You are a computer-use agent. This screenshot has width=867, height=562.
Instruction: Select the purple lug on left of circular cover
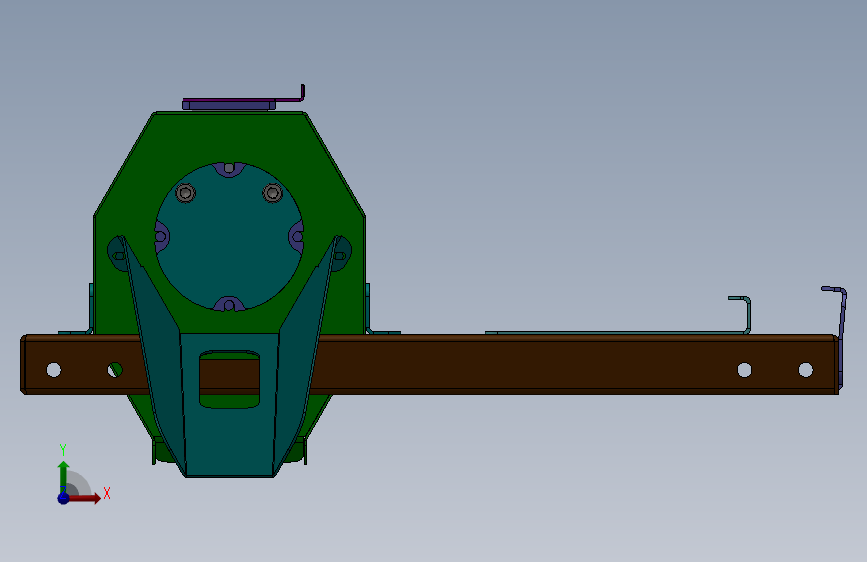(x=161, y=237)
